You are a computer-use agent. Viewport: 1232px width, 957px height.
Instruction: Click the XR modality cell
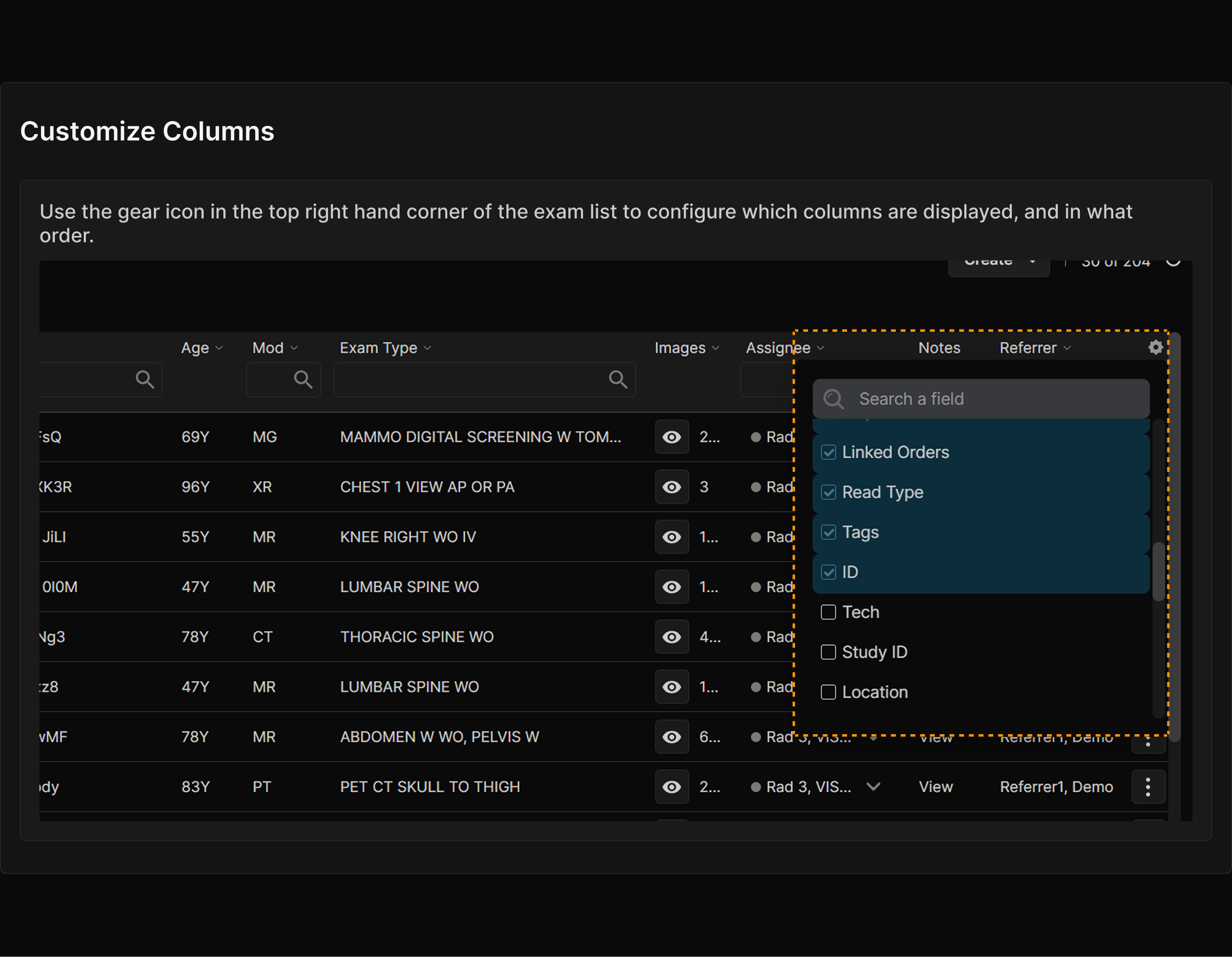[x=262, y=487]
